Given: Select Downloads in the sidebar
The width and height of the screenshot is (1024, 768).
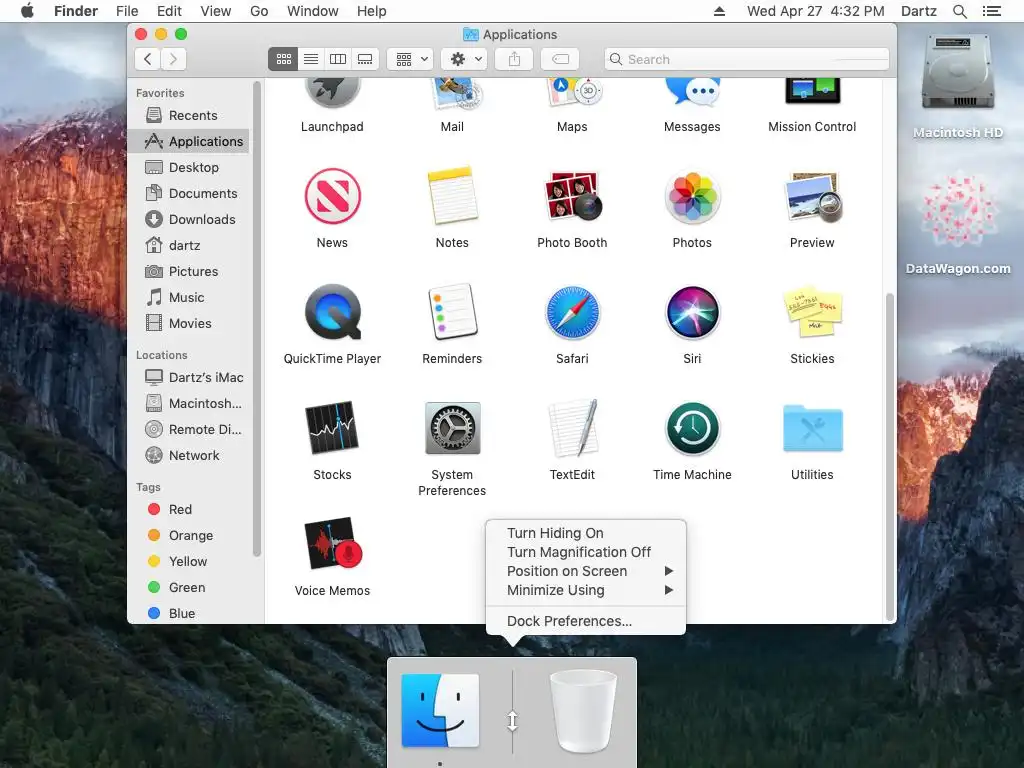Looking at the screenshot, I should tap(189, 220).
